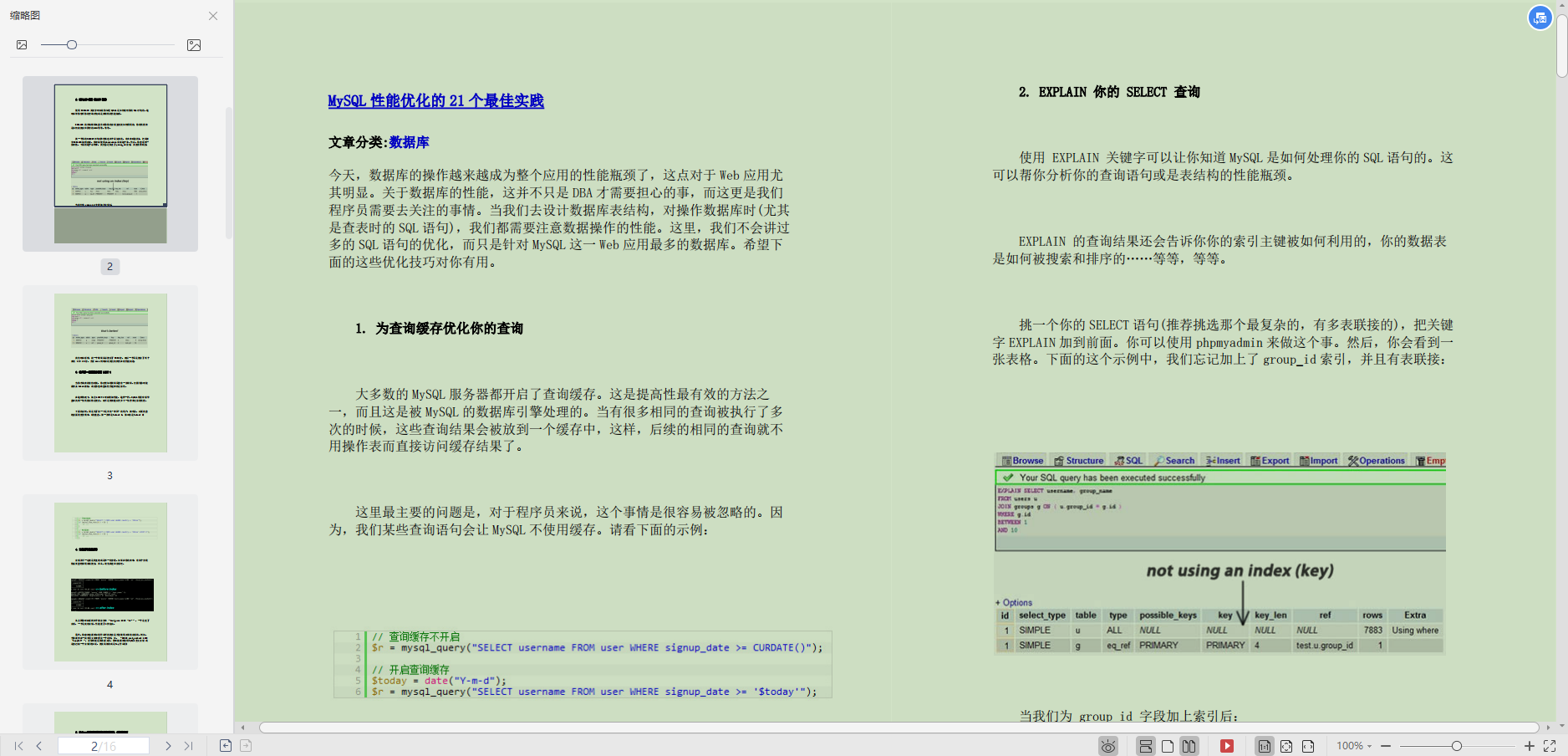Jump to the last page with end arrow
This screenshot has height=756, width=1568.
pyautogui.click(x=188, y=746)
